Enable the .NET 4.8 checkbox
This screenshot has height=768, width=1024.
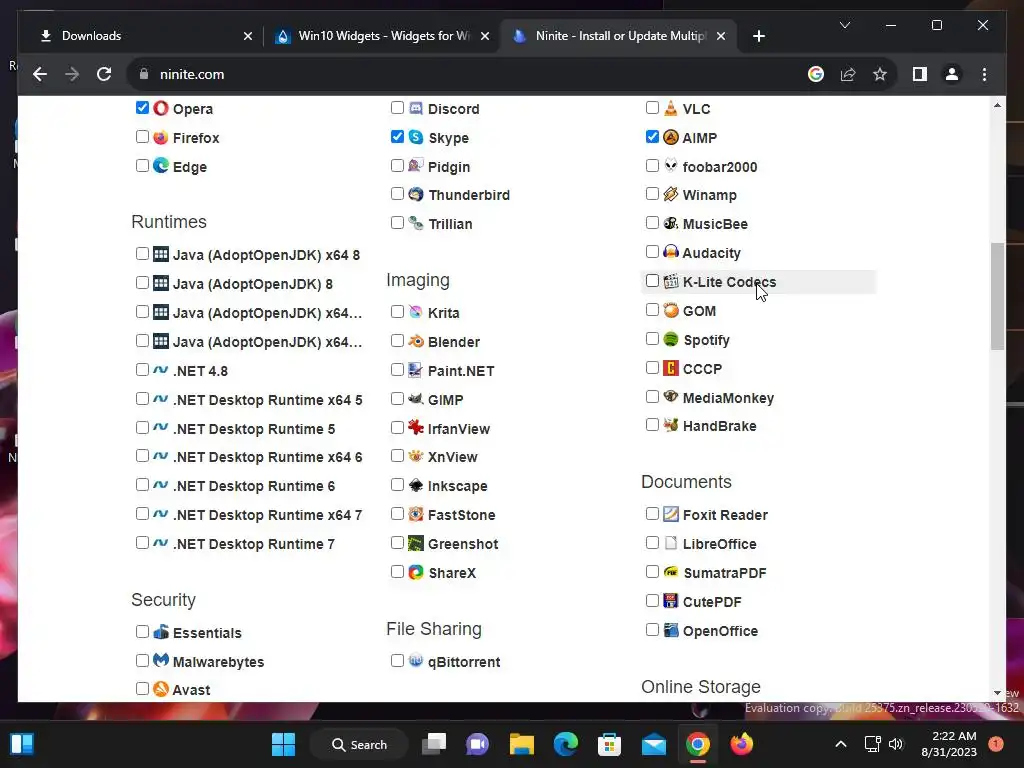click(x=142, y=370)
